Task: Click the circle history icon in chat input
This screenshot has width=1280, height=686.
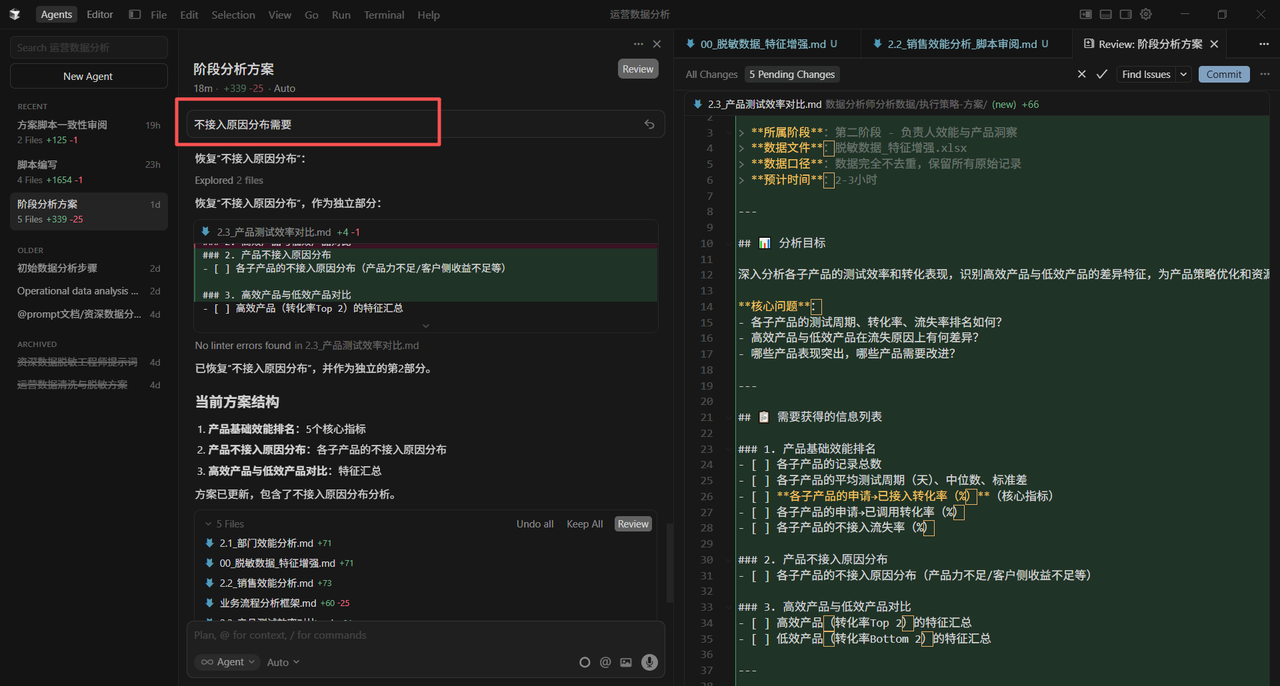Action: (585, 662)
